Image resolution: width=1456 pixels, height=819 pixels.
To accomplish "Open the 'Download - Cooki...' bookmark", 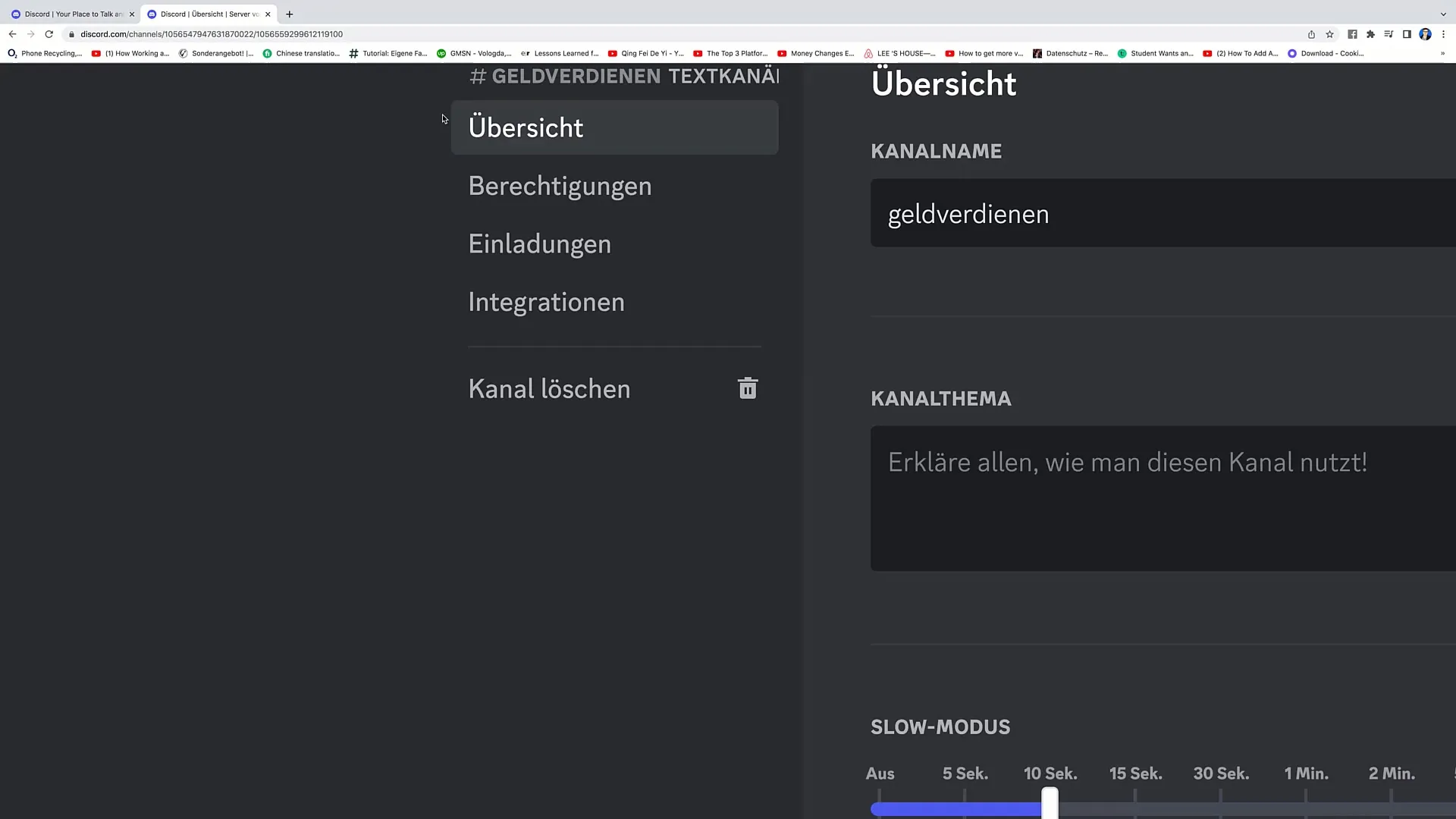I will tap(1326, 53).
